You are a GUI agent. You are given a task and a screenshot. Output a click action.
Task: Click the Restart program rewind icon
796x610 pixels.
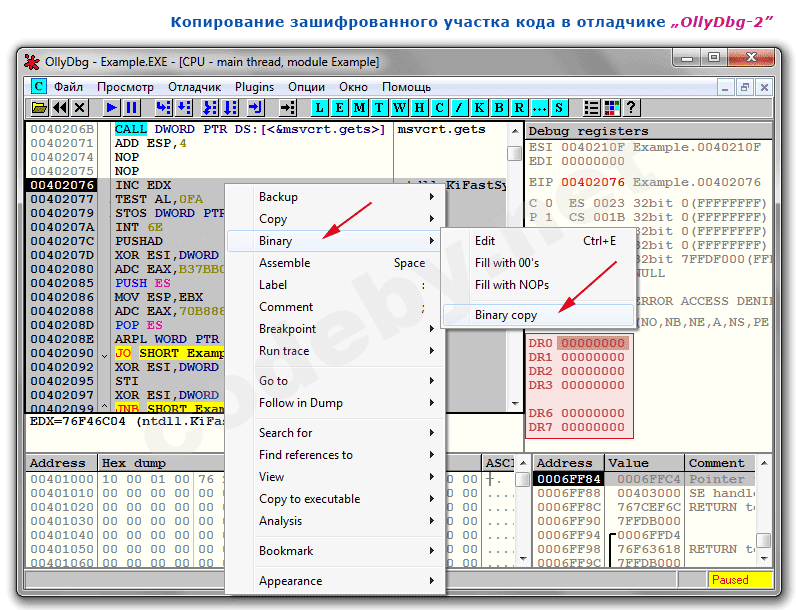pyautogui.click(x=60, y=108)
